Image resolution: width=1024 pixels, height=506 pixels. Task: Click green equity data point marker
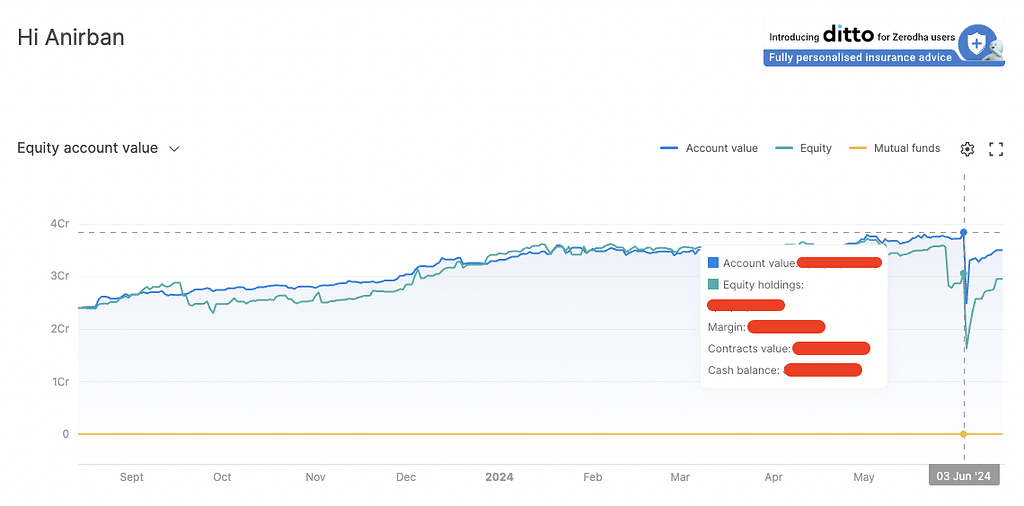pos(963,273)
